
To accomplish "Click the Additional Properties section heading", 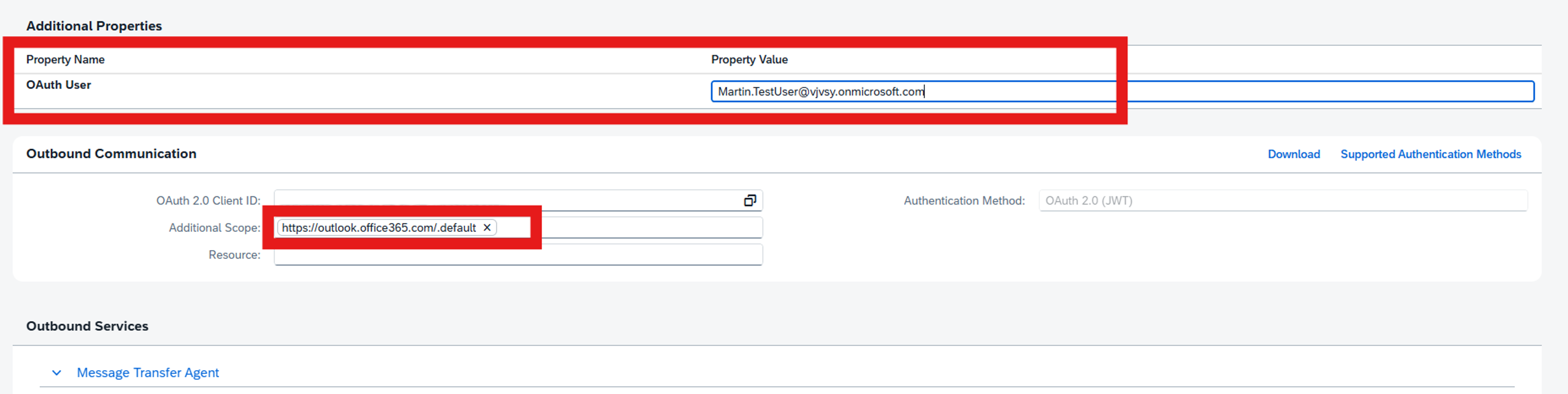I will point(94,26).
